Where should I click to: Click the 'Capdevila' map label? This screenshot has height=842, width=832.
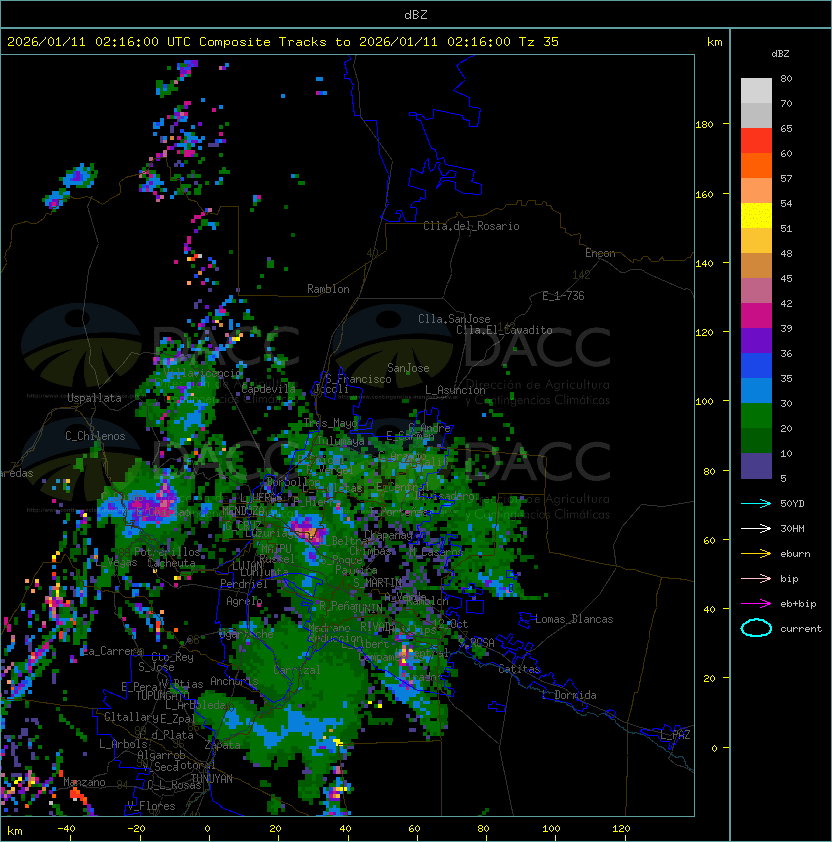[x=268, y=389]
